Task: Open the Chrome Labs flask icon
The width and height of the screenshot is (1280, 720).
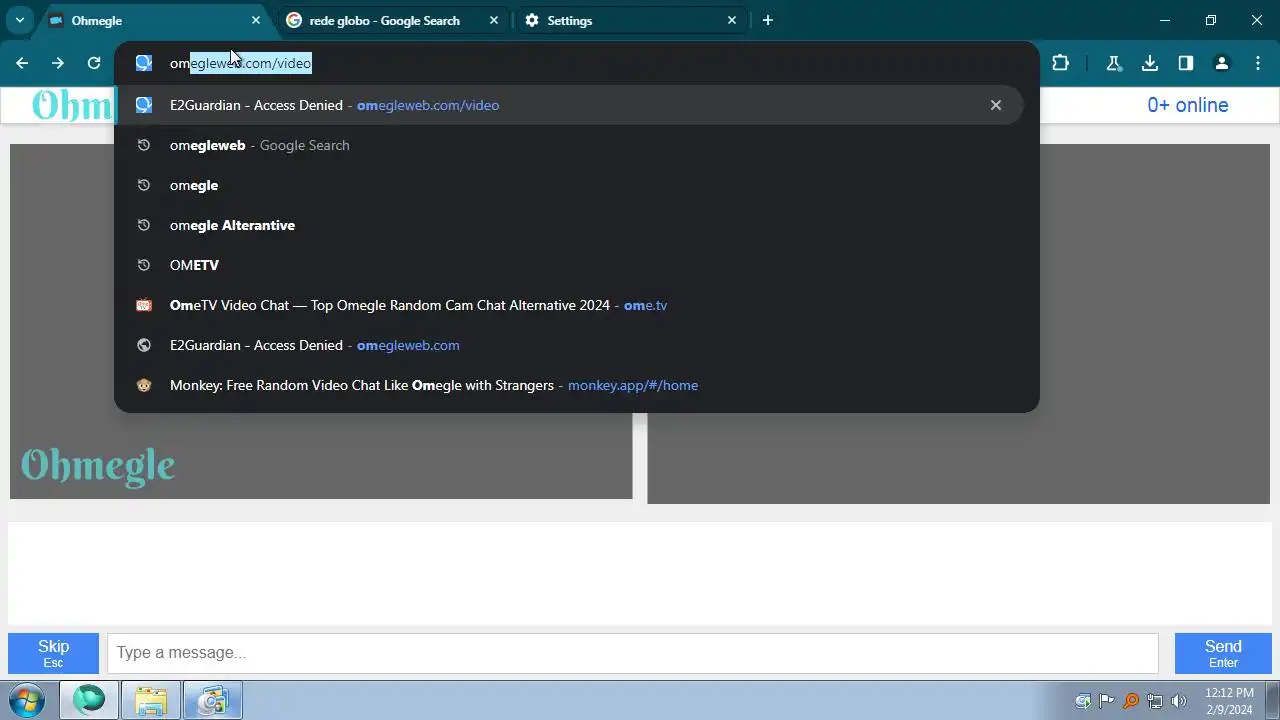Action: [x=1113, y=63]
